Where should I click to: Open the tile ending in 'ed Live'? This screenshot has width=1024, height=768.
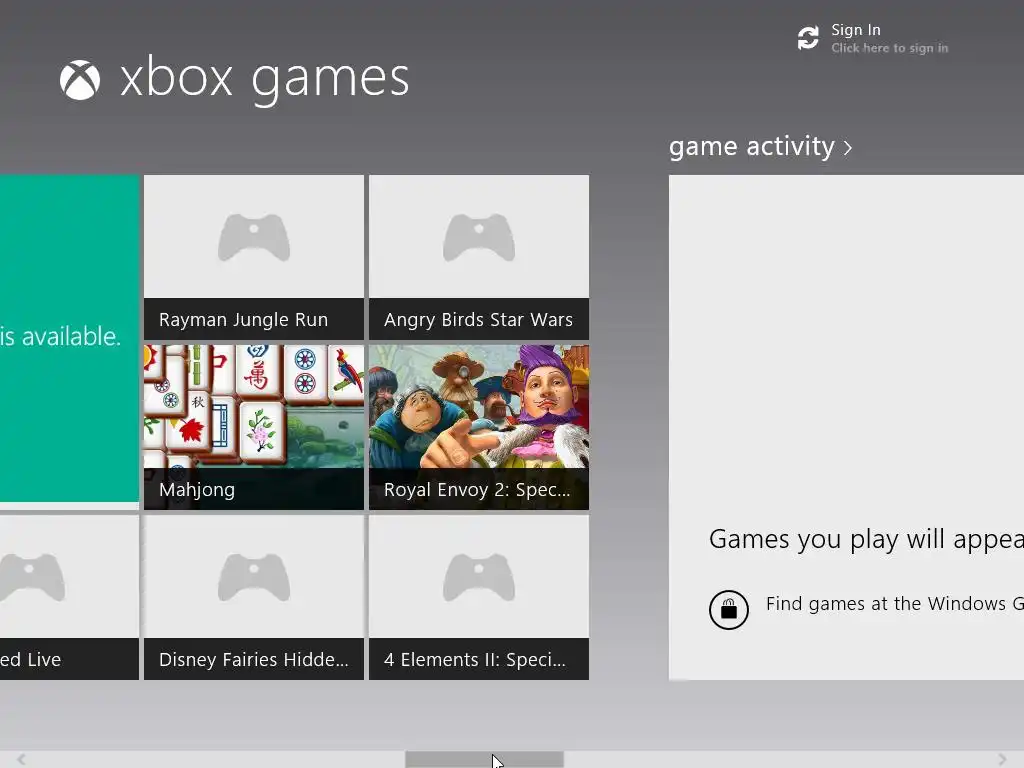pyautogui.click(x=69, y=598)
